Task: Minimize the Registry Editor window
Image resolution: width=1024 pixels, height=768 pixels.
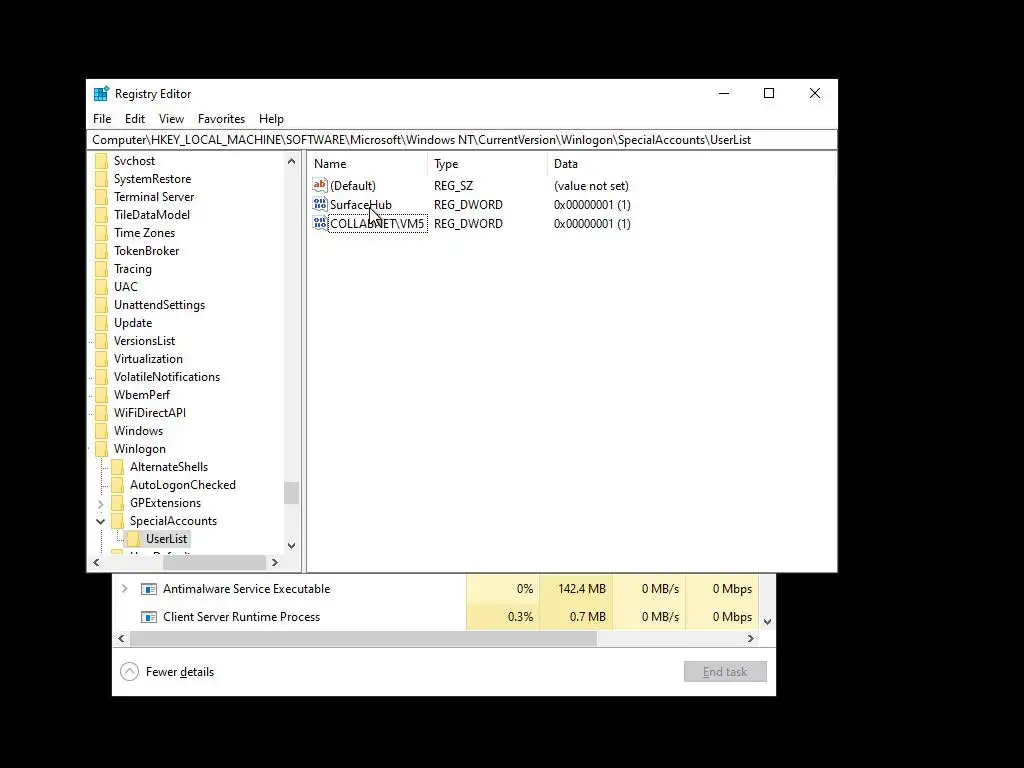Action: tap(724, 93)
